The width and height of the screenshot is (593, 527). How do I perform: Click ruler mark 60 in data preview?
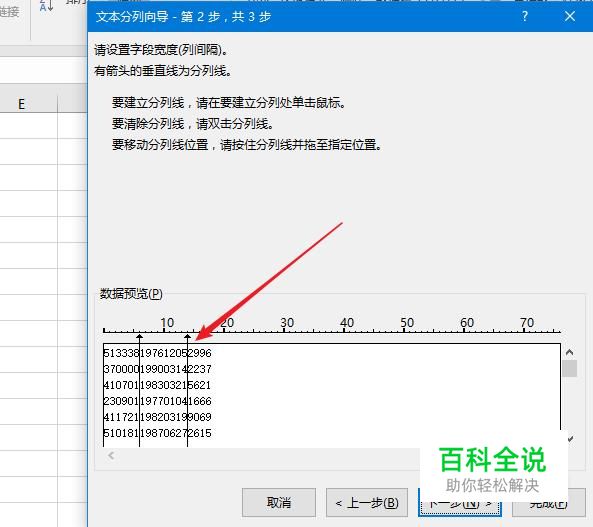pos(467,323)
